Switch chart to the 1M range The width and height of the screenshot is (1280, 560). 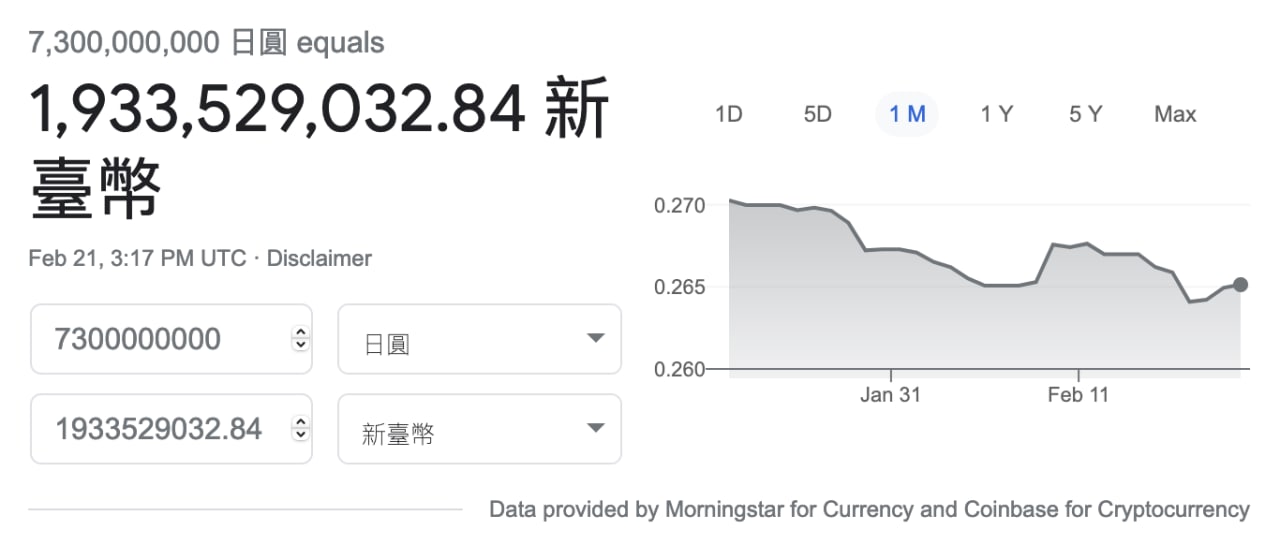[907, 114]
